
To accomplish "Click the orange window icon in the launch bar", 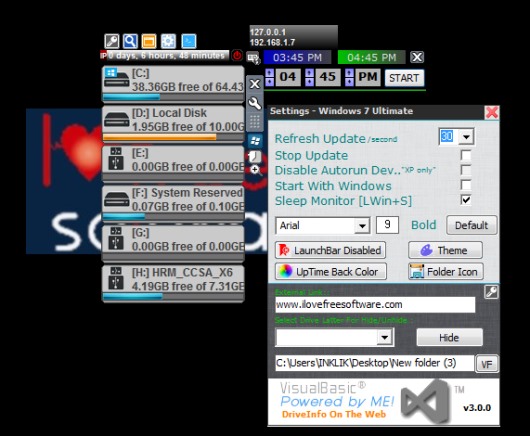I will coord(149,41).
